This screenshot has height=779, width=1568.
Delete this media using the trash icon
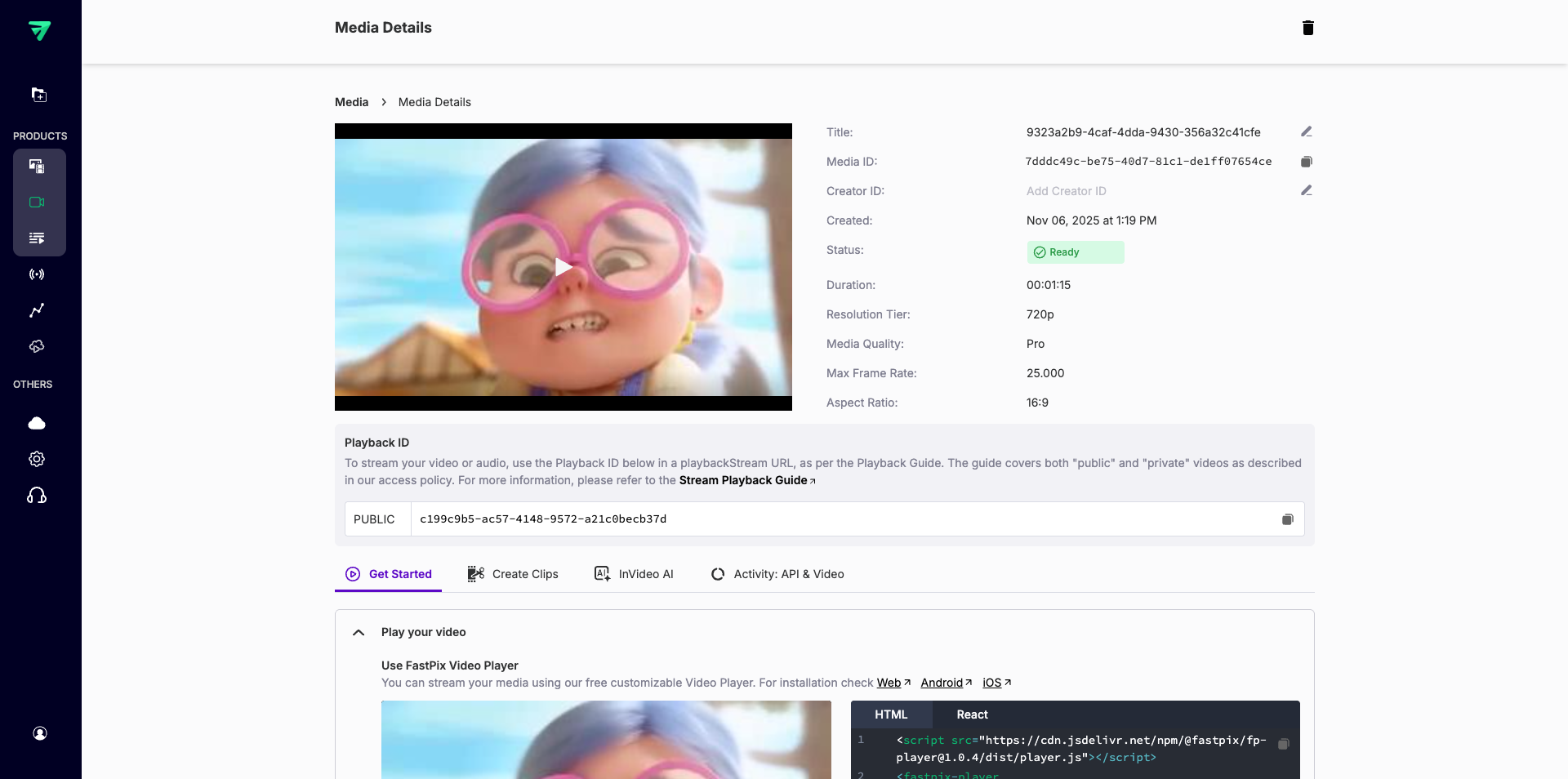(1307, 28)
